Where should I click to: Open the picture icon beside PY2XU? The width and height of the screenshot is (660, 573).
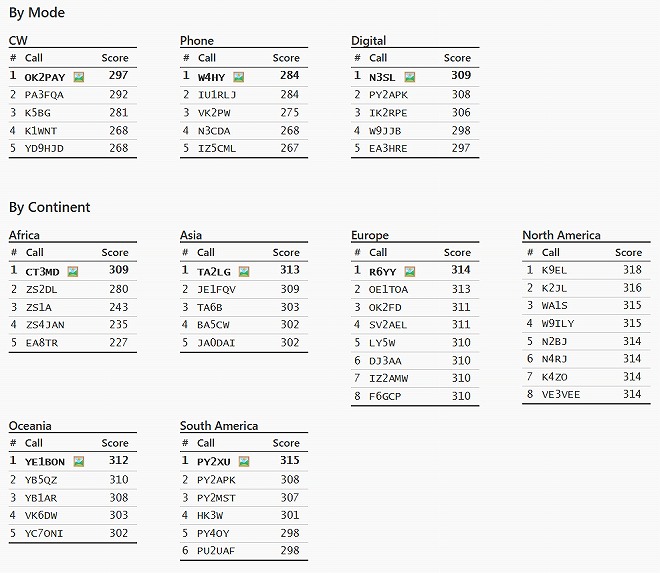coord(244,462)
